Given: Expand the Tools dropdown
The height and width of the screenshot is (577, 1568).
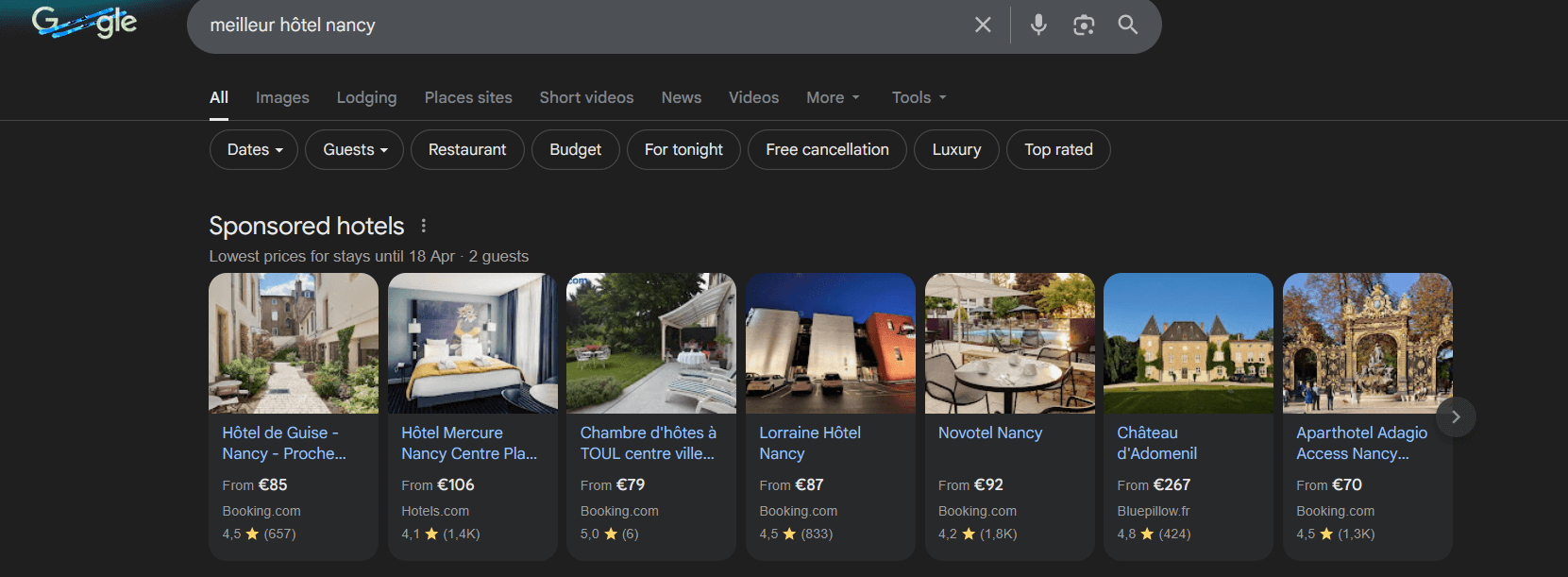Looking at the screenshot, I should (x=919, y=97).
